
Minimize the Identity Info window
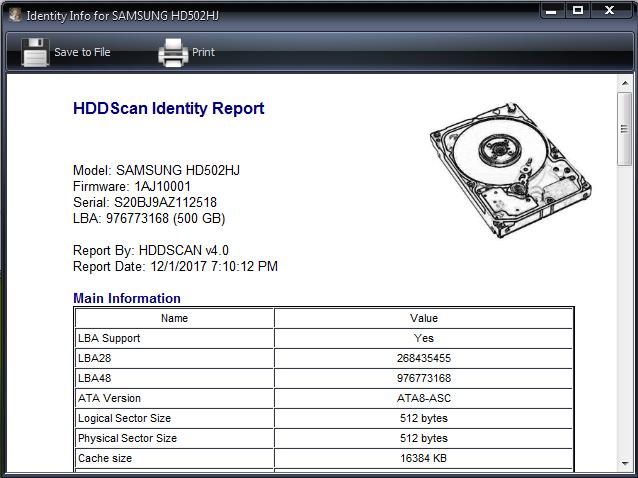[555, 11]
